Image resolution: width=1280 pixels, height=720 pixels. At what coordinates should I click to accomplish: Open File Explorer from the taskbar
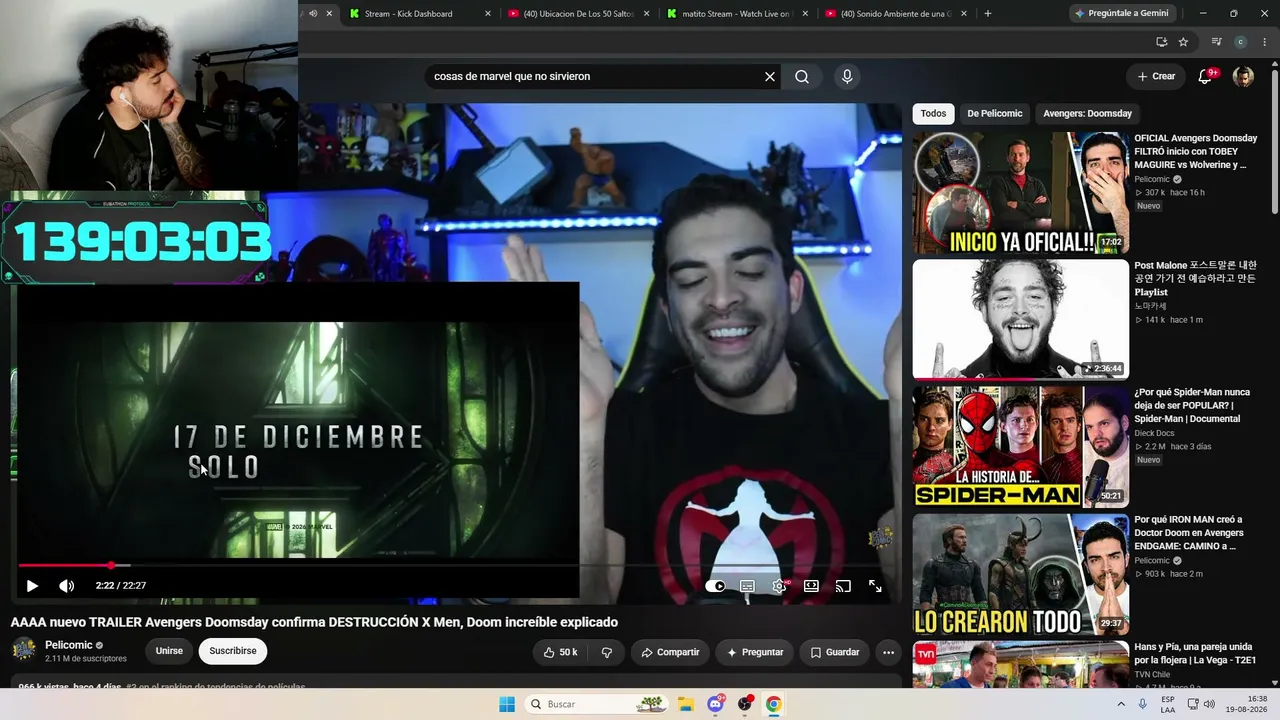point(686,704)
